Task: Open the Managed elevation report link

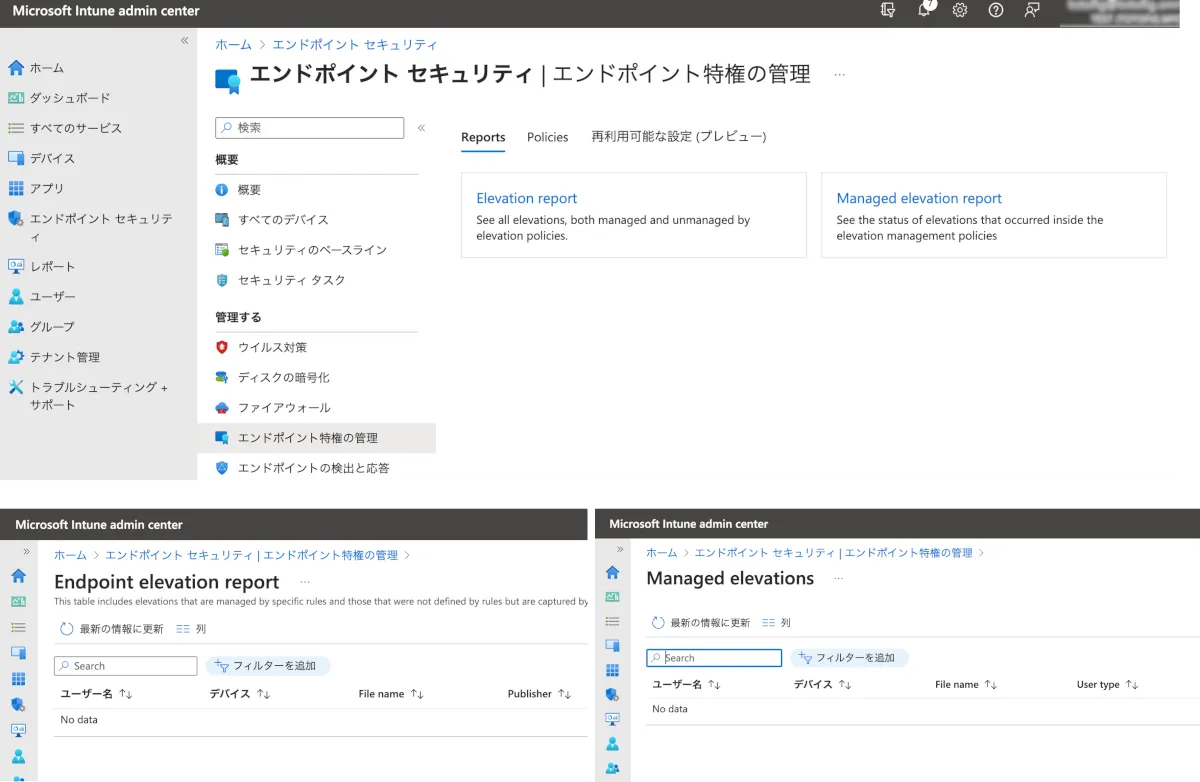Action: [x=918, y=198]
